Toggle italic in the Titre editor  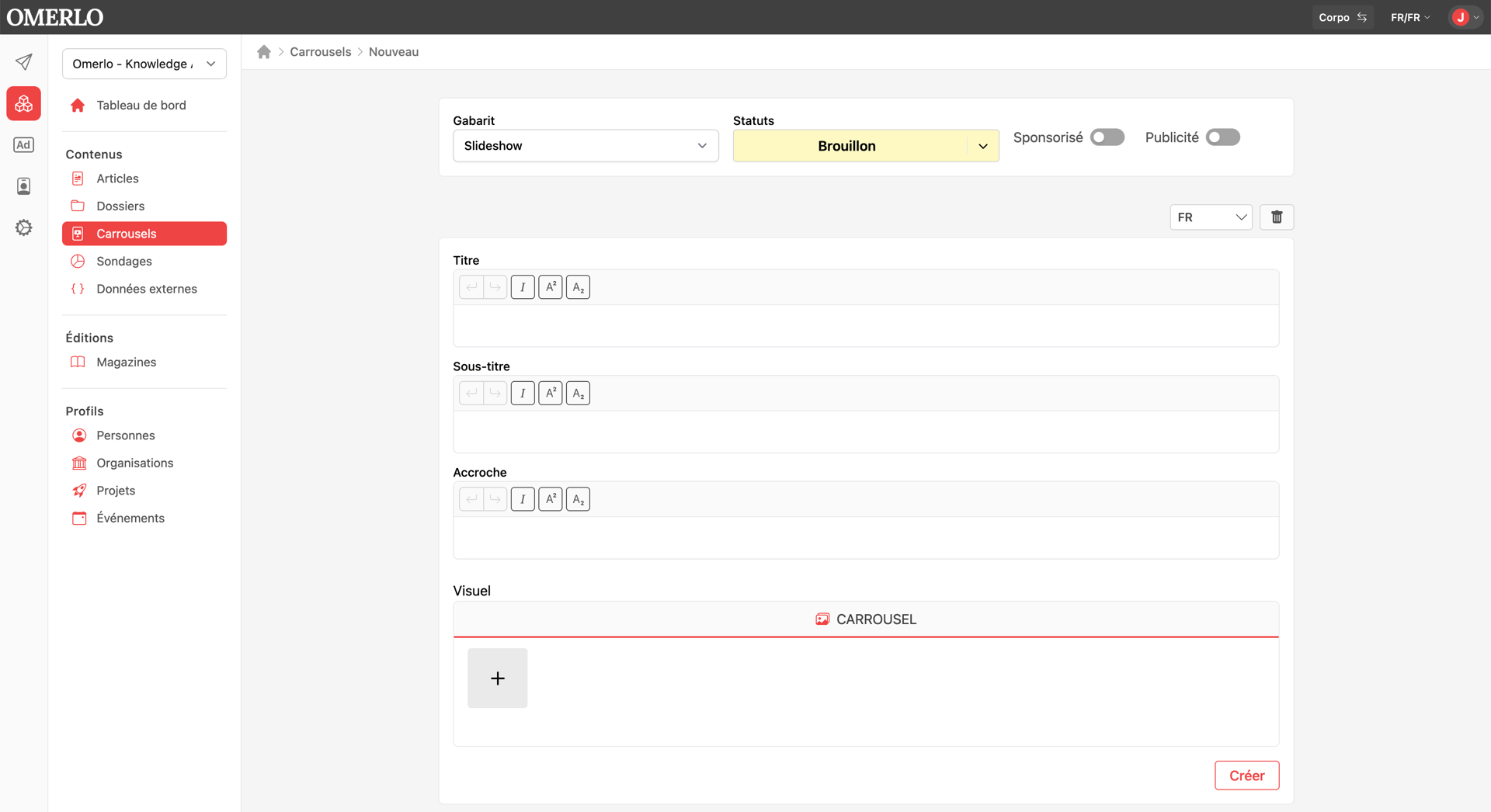click(x=523, y=287)
